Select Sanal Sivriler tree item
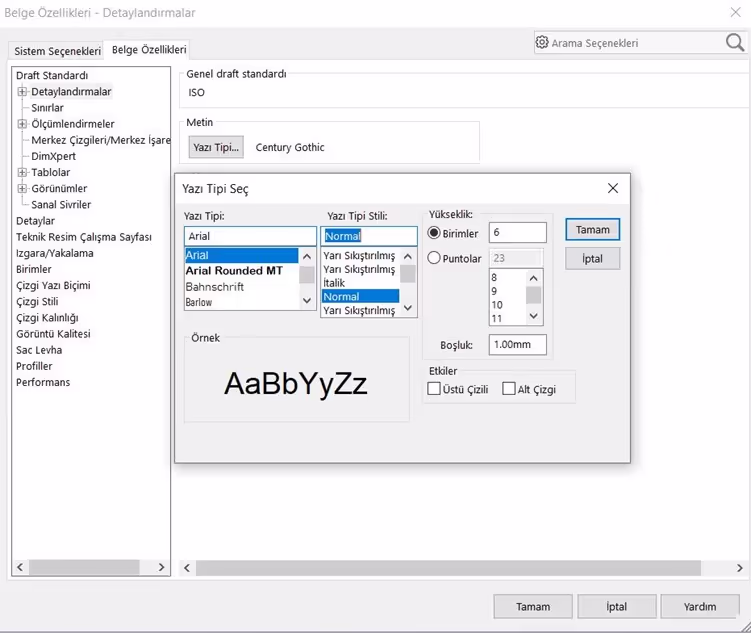 coord(61,204)
